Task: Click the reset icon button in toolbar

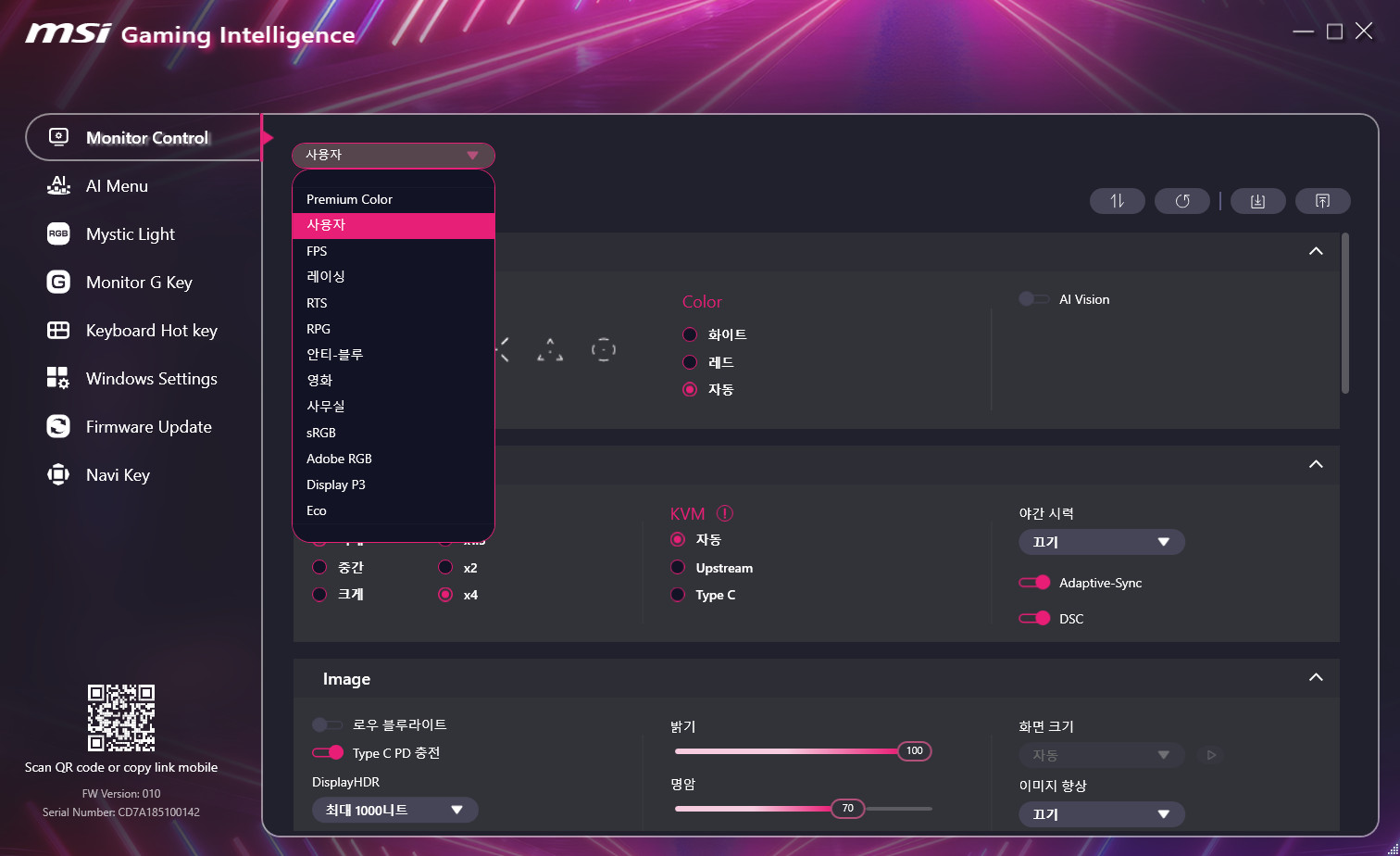Action: tap(1181, 201)
